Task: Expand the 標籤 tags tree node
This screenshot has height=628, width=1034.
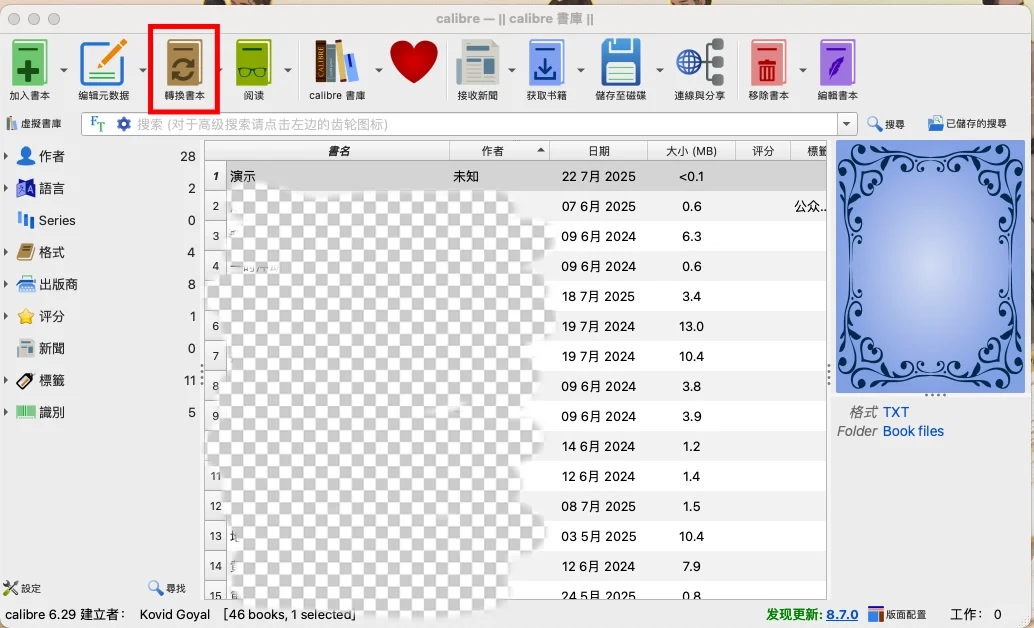Action: tap(6, 381)
